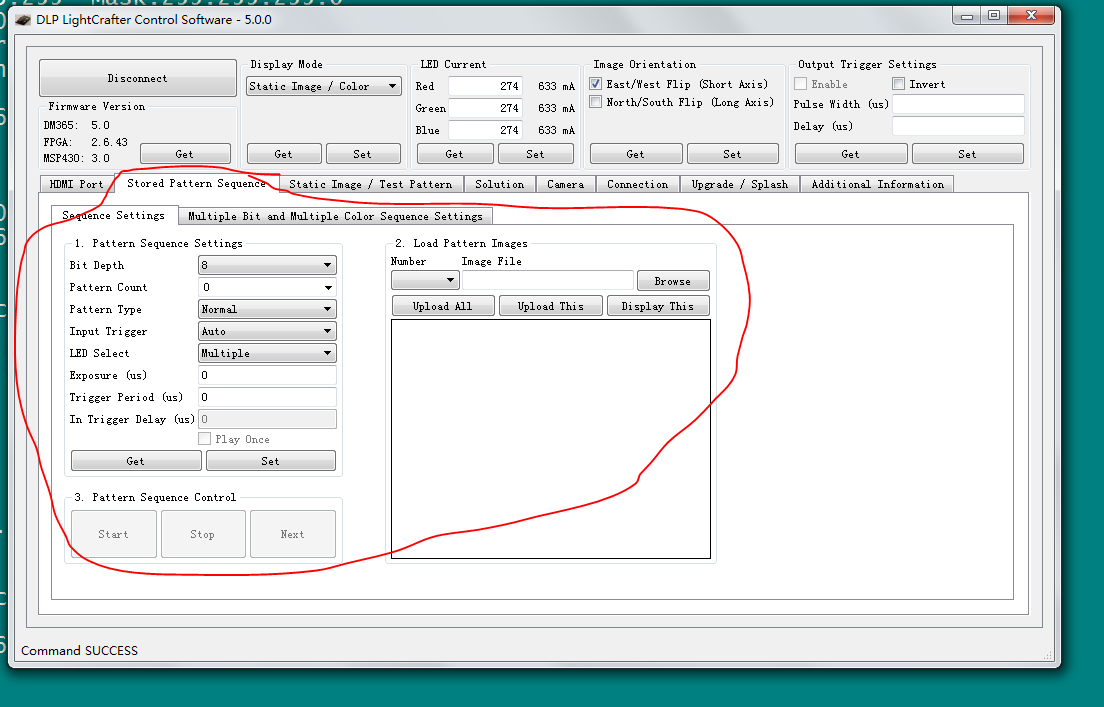Click Set under LED Current
Screen dimensions: 1104x707
(535, 154)
